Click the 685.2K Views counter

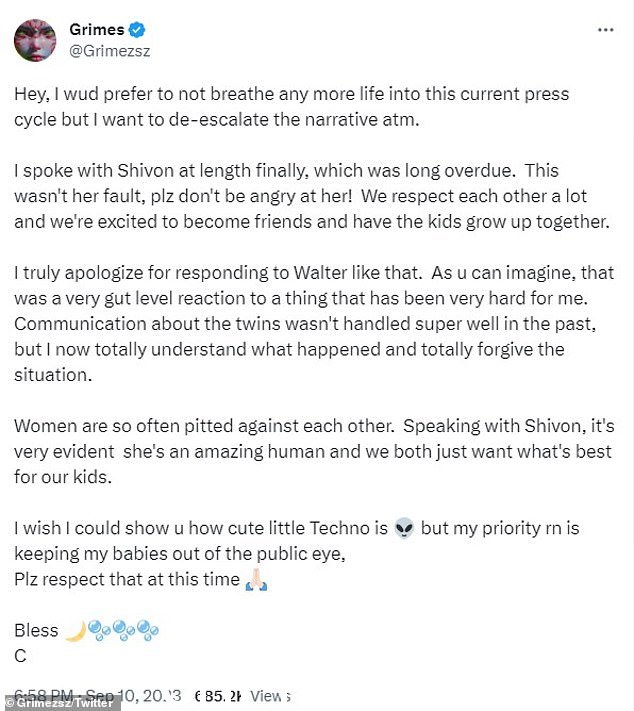(242, 696)
